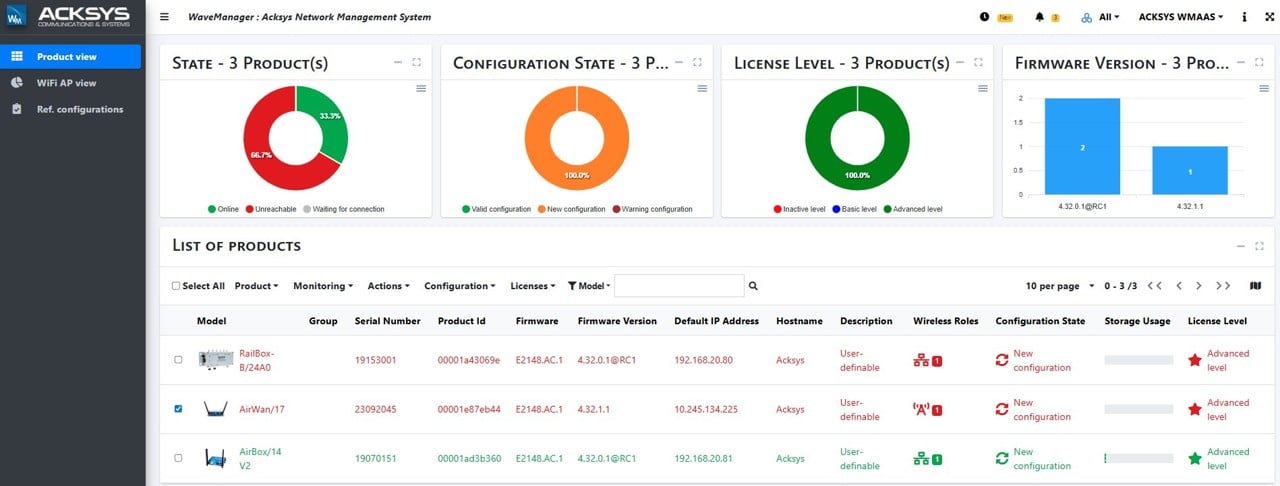Viewport: 1280px width, 486px height.
Task: Click the AirBox/14 storage usage bar
Action: [x=1138, y=458]
